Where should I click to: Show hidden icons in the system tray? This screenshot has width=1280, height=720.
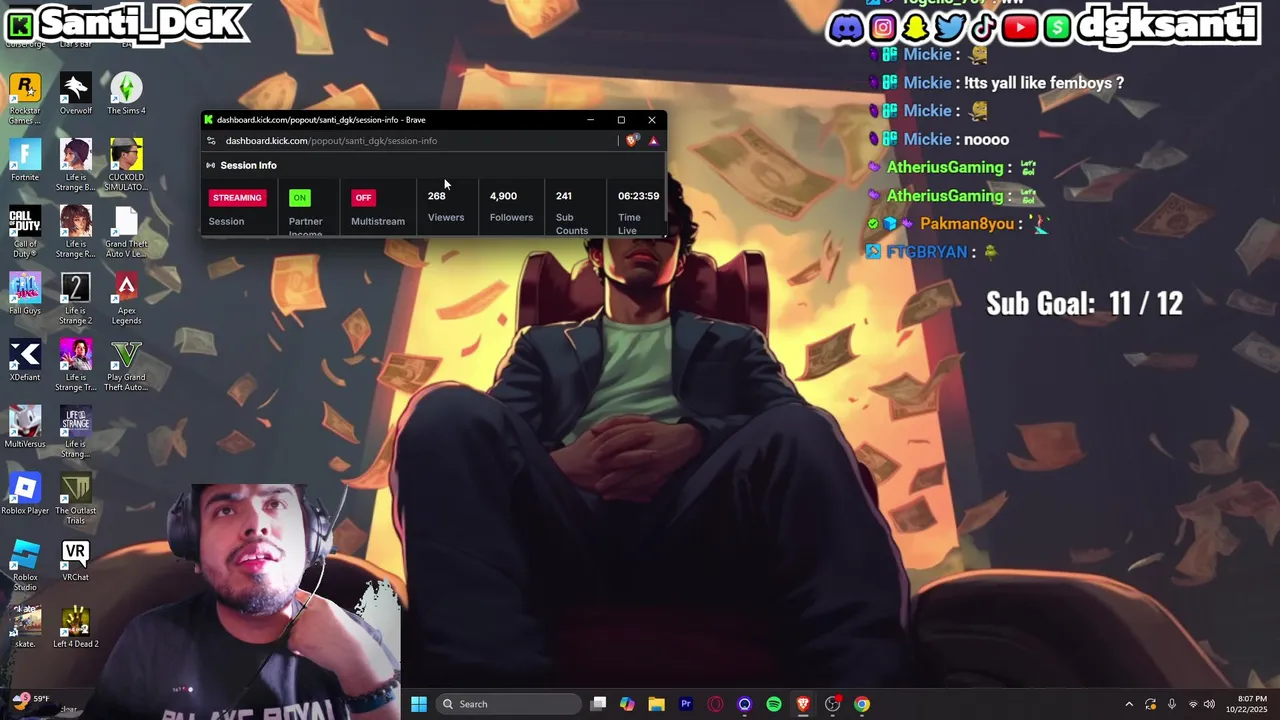point(1129,704)
